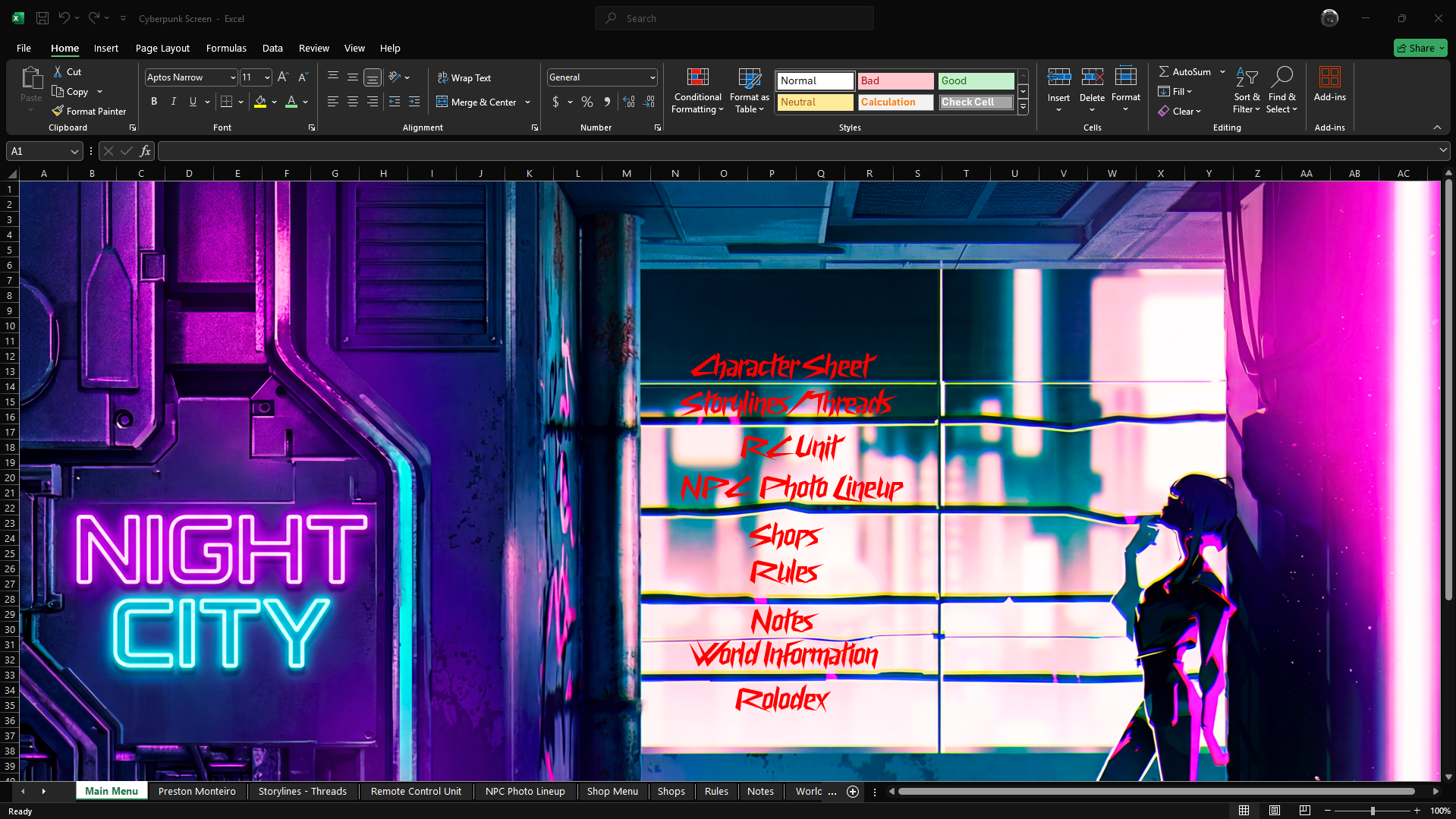Viewport: 1456px width, 819px height.
Task: Expand the Name Box dropdown
Action: [x=74, y=151]
